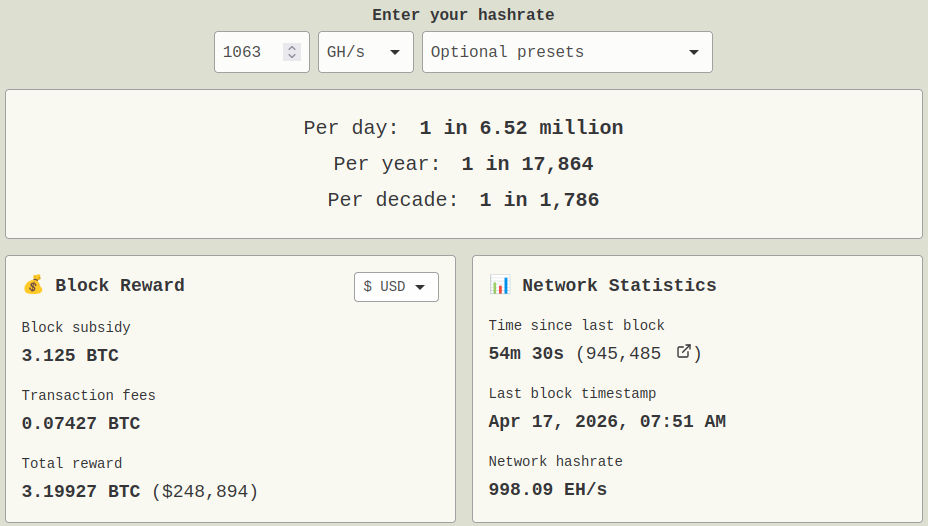Screen dimensions: 928x526
Task: Click the money bag icon beside Block Reward
Action: (x=33, y=286)
